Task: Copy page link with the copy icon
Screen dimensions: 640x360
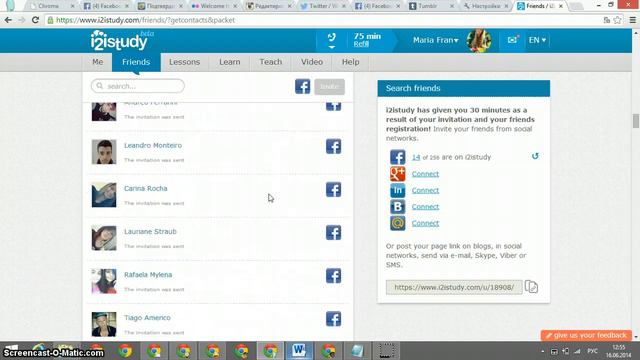Action: point(531,287)
